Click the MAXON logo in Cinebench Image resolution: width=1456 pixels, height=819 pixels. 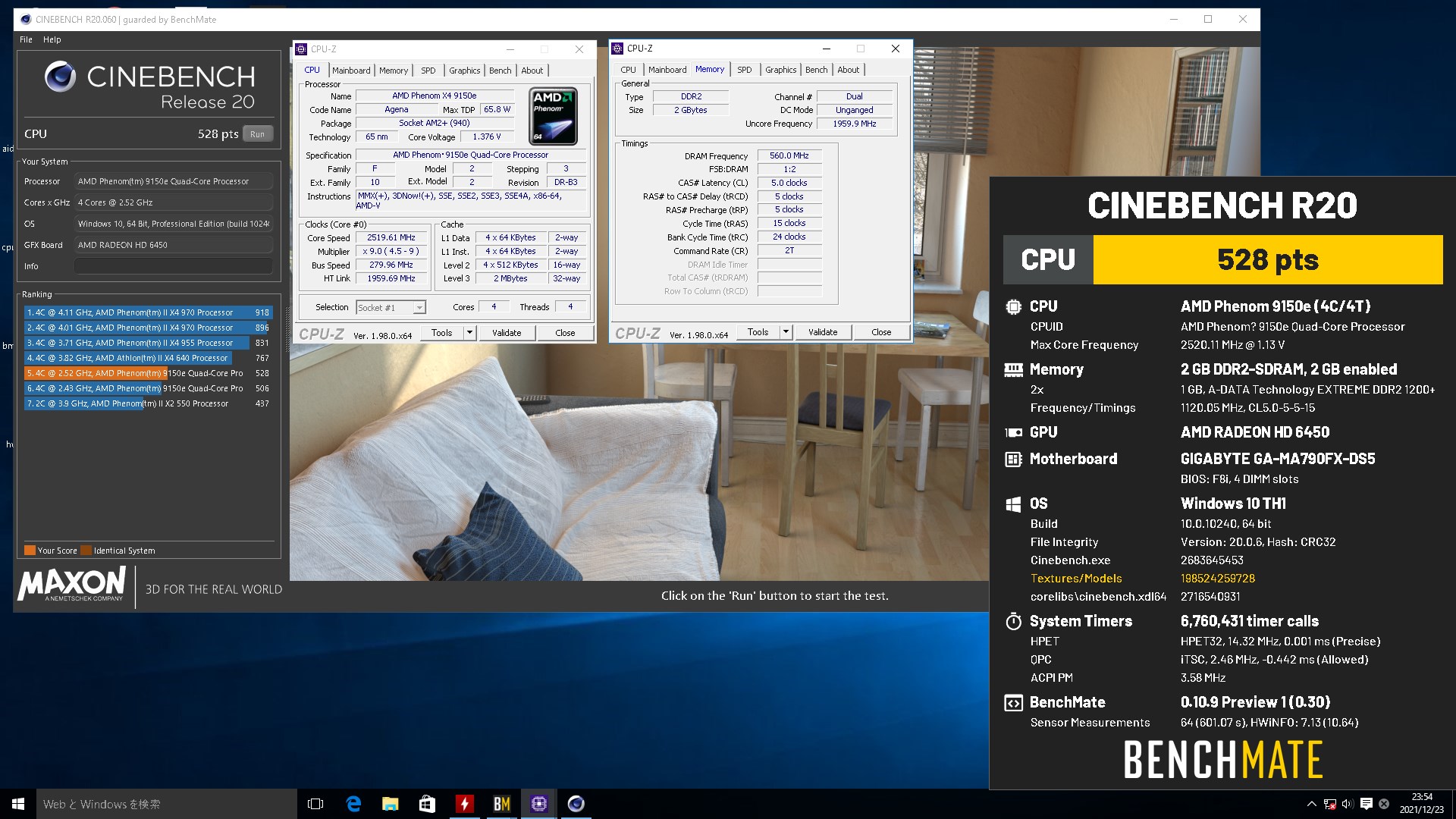(x=72, y=585)
